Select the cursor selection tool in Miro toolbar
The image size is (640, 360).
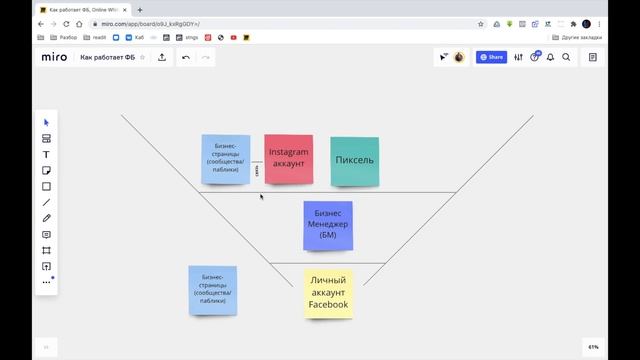(x=46, y=122)
